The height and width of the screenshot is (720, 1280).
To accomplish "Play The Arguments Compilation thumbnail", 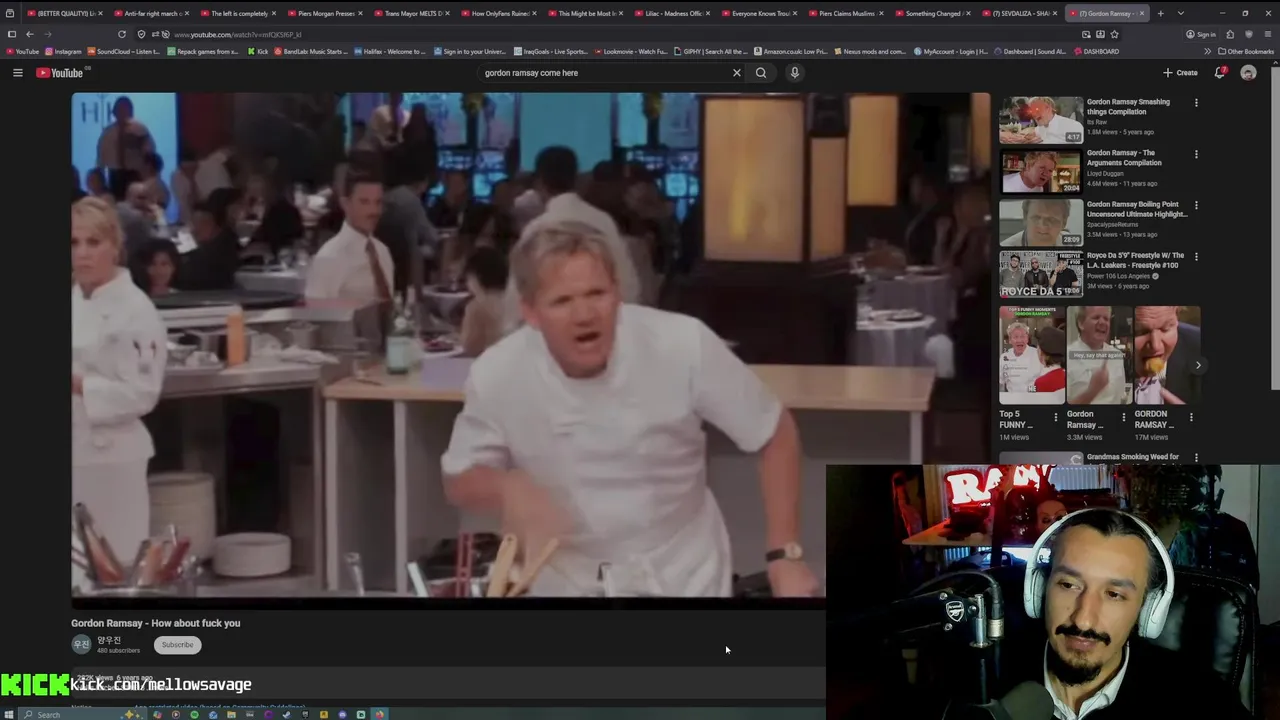I will click(x=1041, y=171).
